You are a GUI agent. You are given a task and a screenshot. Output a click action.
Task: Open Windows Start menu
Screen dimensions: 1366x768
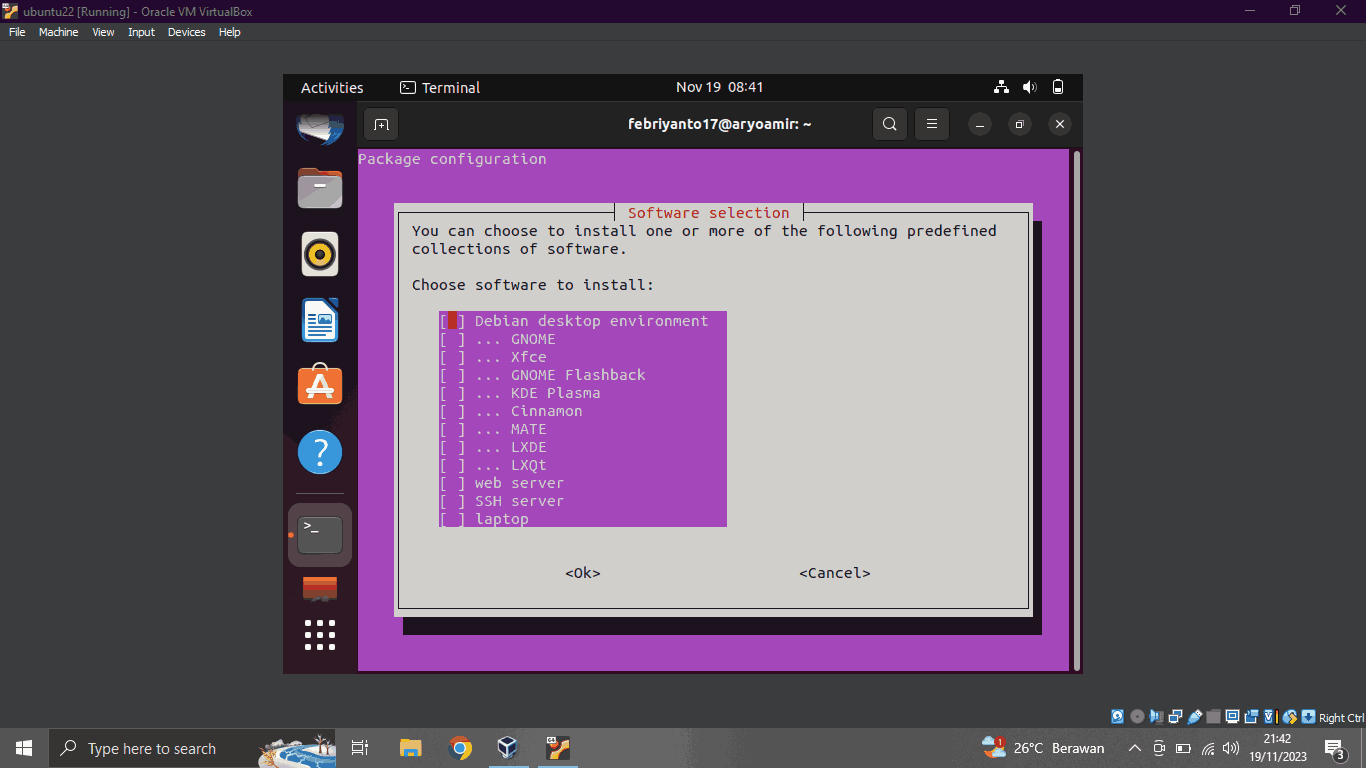point(24,748)
